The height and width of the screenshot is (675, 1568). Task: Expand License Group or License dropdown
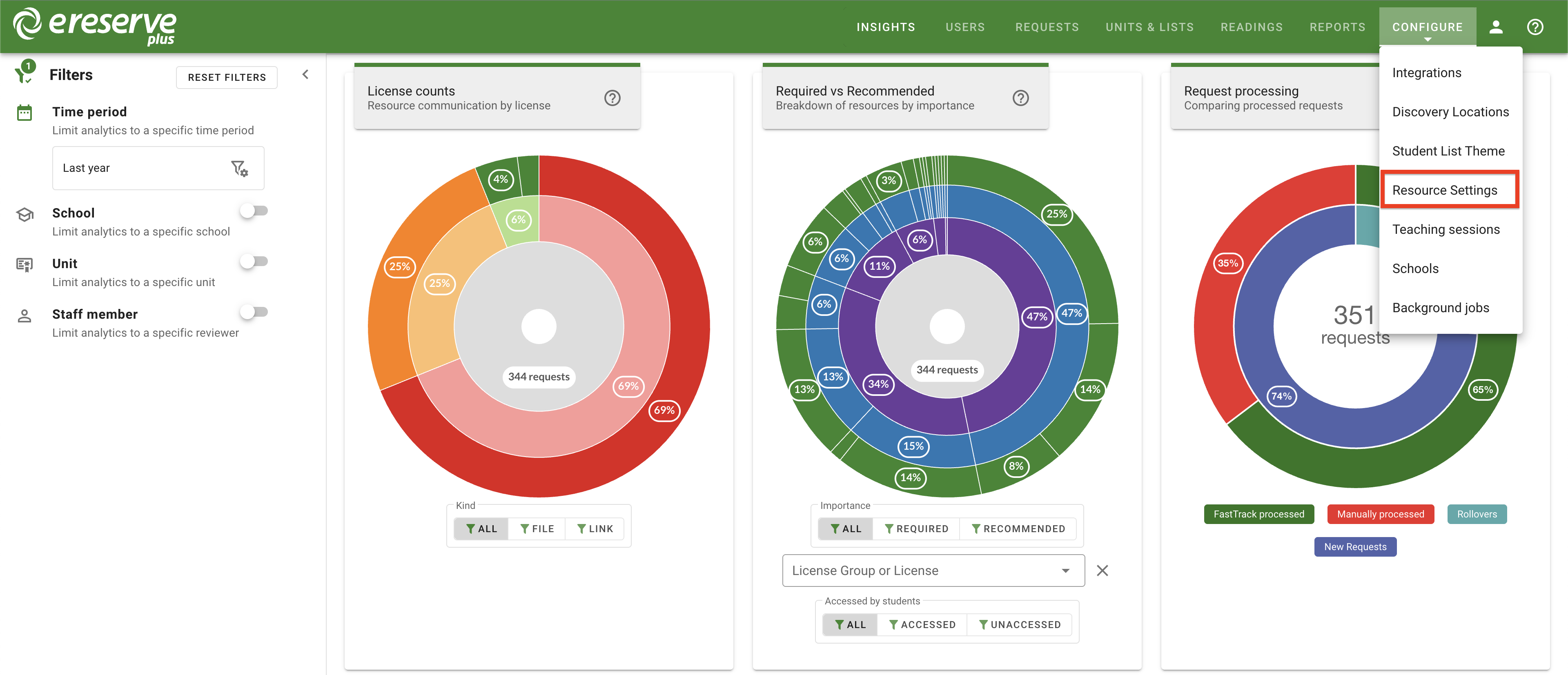pos(1065,571)
